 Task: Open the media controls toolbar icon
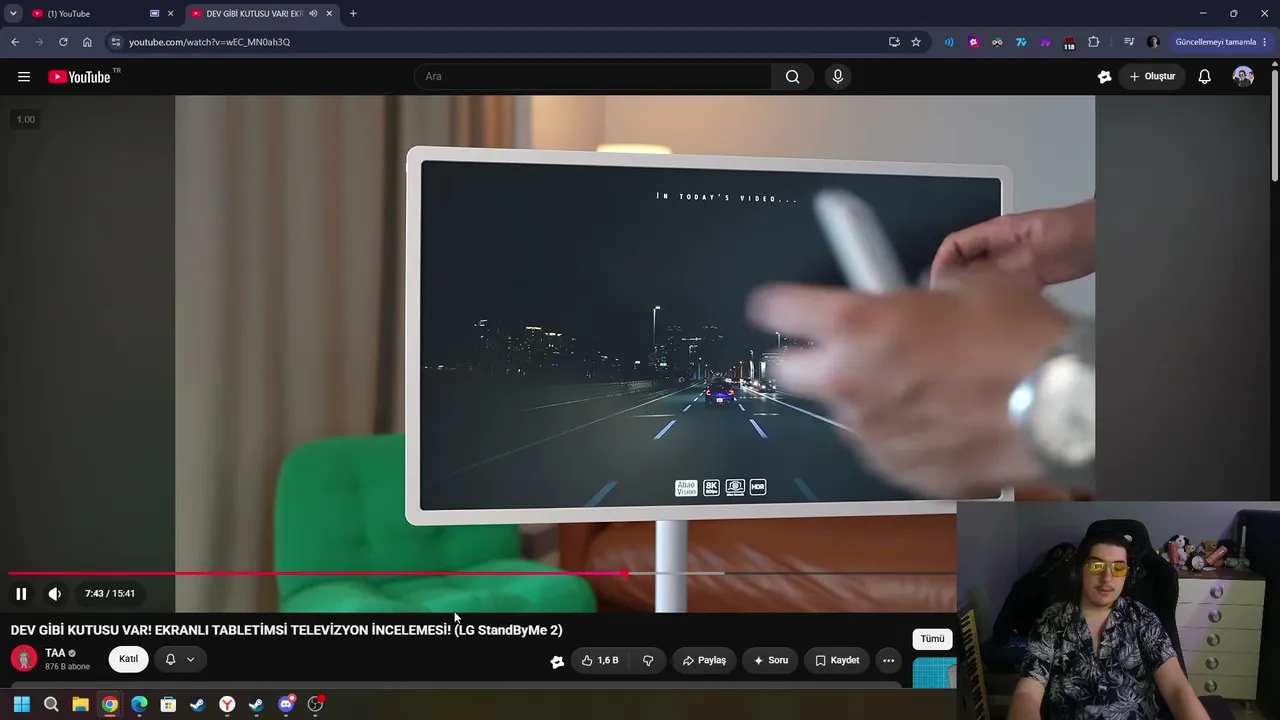[x=1129, y=42]
